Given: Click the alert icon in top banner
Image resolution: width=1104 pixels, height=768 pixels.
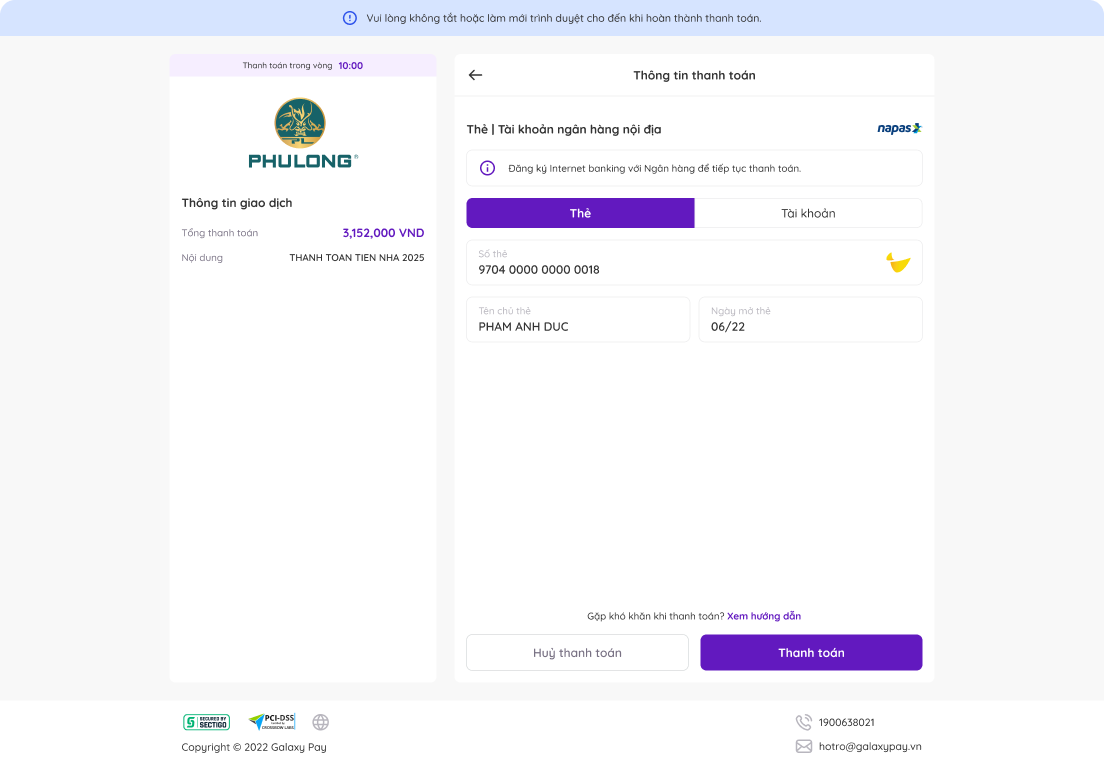Looking at the screenshot, I should 349,18.
